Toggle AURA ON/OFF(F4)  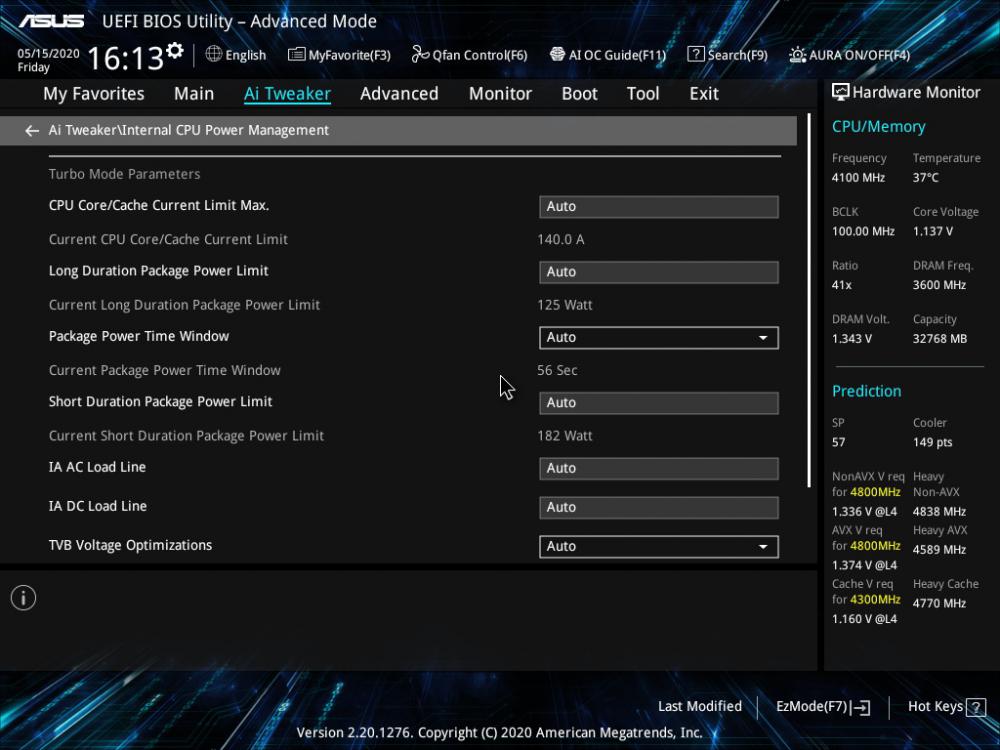[849, 55]
